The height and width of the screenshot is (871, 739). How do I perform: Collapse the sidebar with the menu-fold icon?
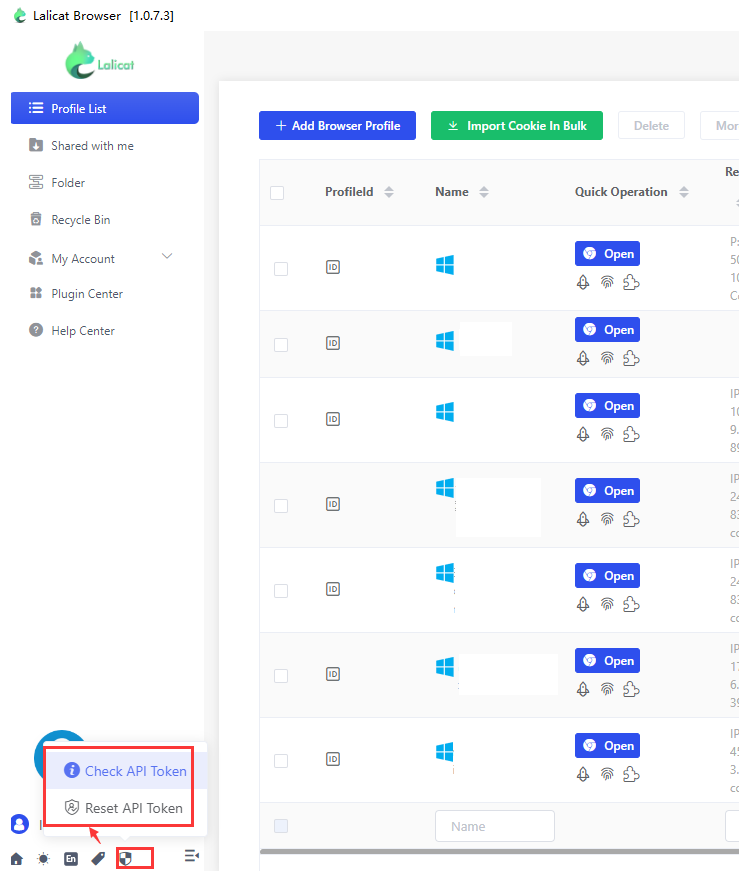click(192, 856)
